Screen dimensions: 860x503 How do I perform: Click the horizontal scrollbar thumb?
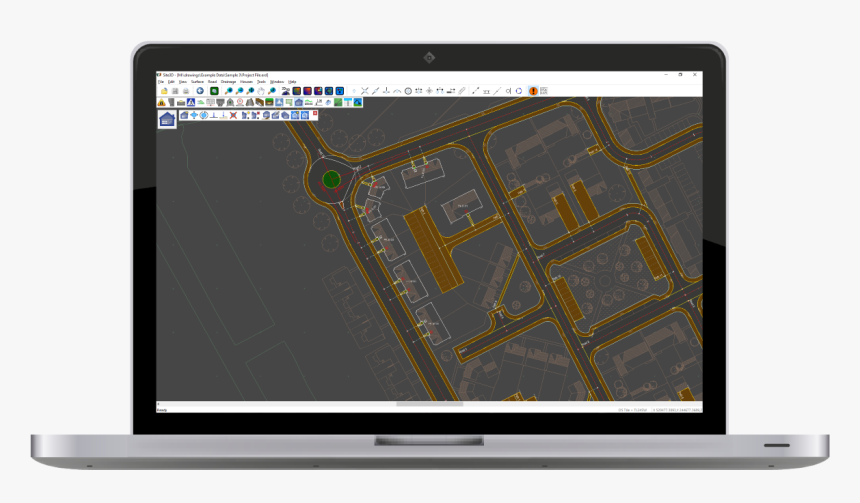pos(429,404)
